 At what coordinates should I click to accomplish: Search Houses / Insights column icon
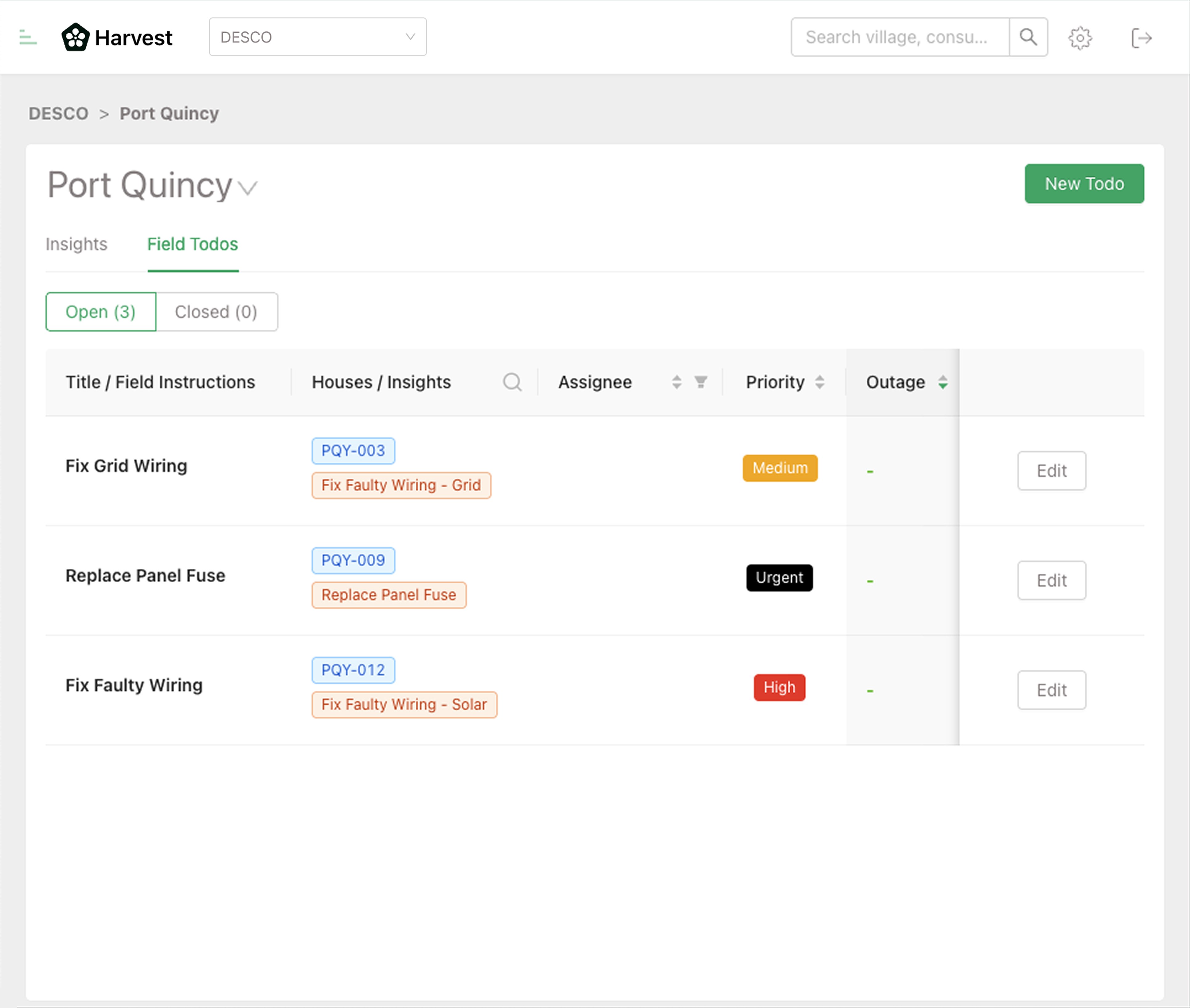[512, 382]
